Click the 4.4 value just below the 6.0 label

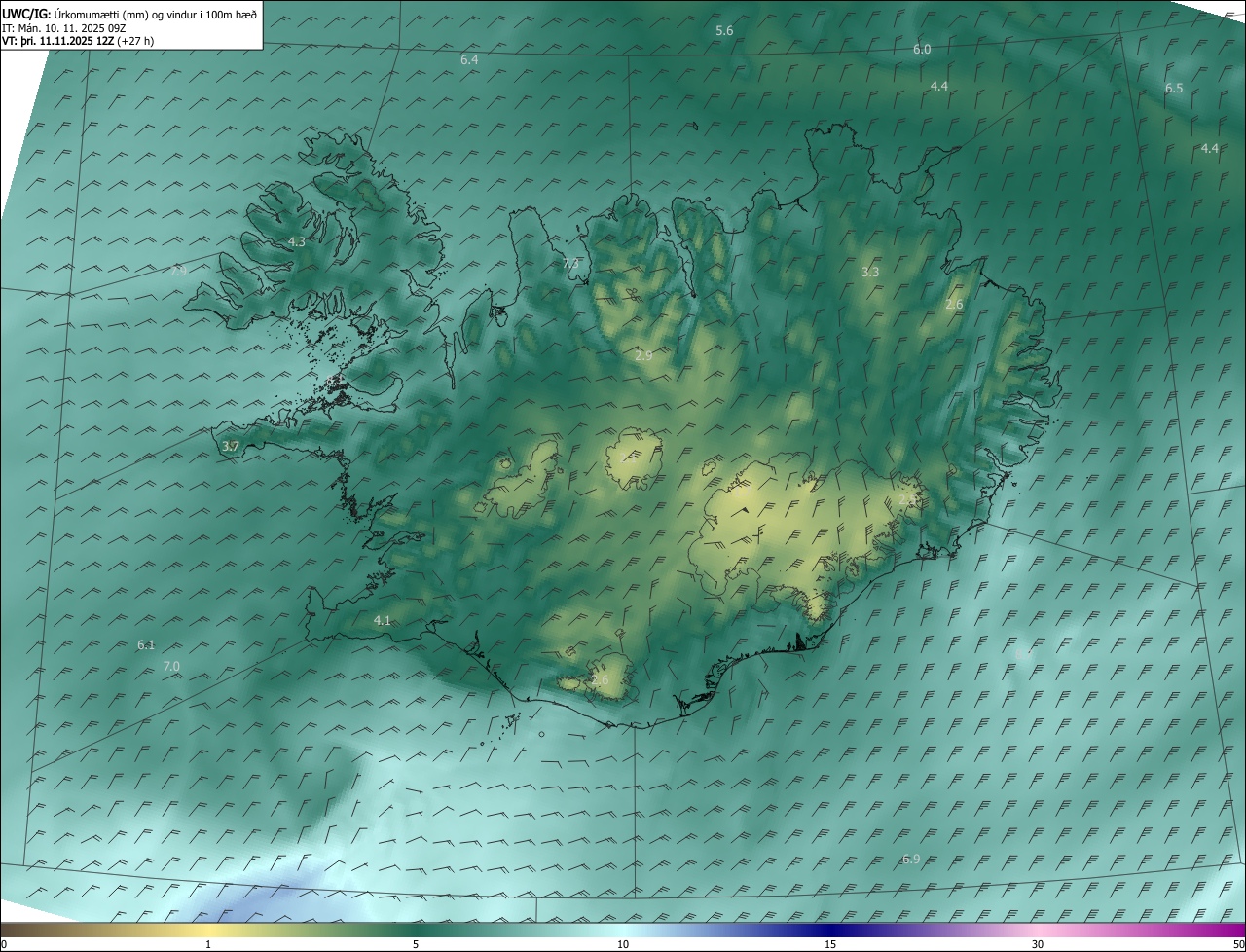coord(938,87)
